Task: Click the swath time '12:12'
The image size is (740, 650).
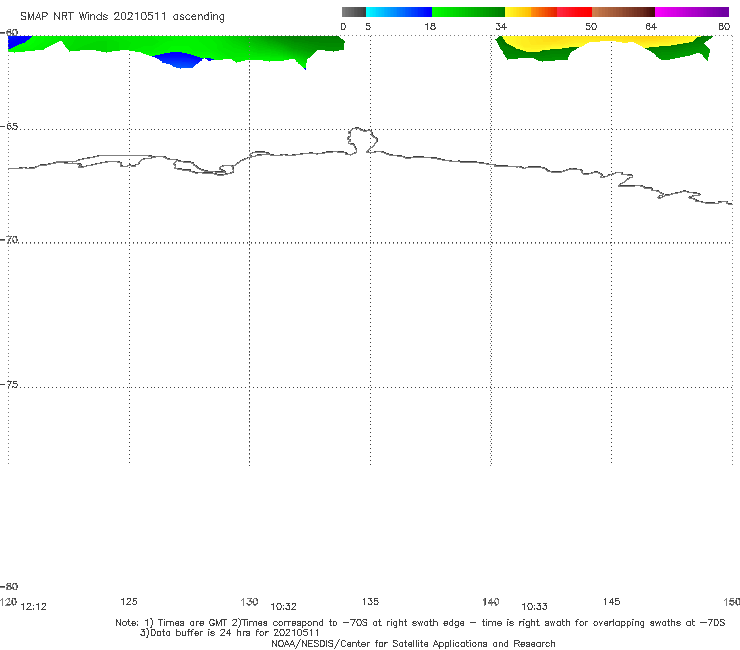Action: (x=34, y=607)
